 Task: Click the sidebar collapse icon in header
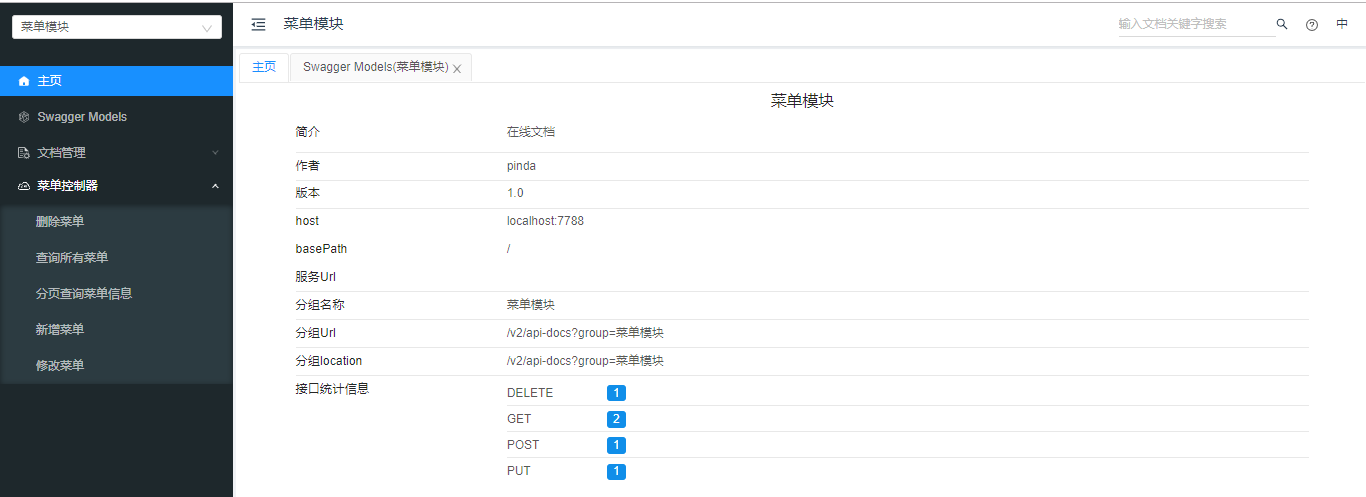(259, 24)
